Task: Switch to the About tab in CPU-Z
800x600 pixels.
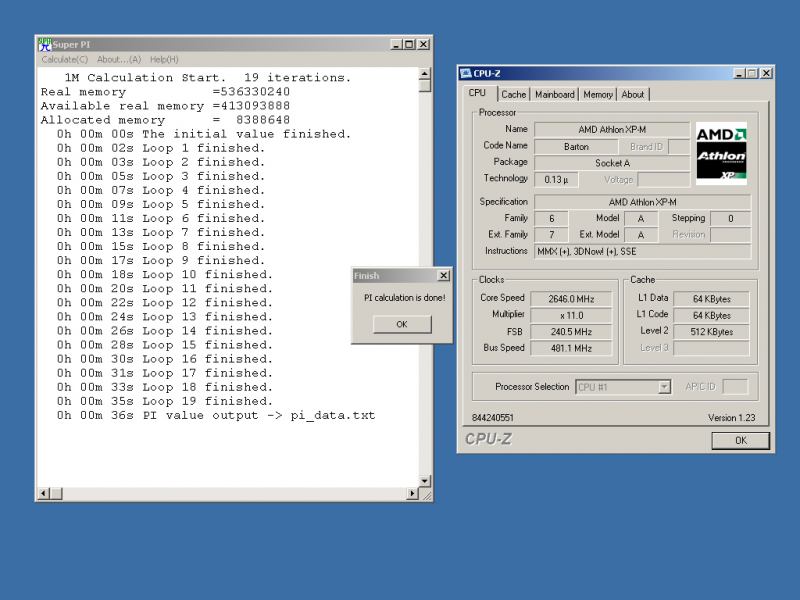Action: click(x=633, y=94)
